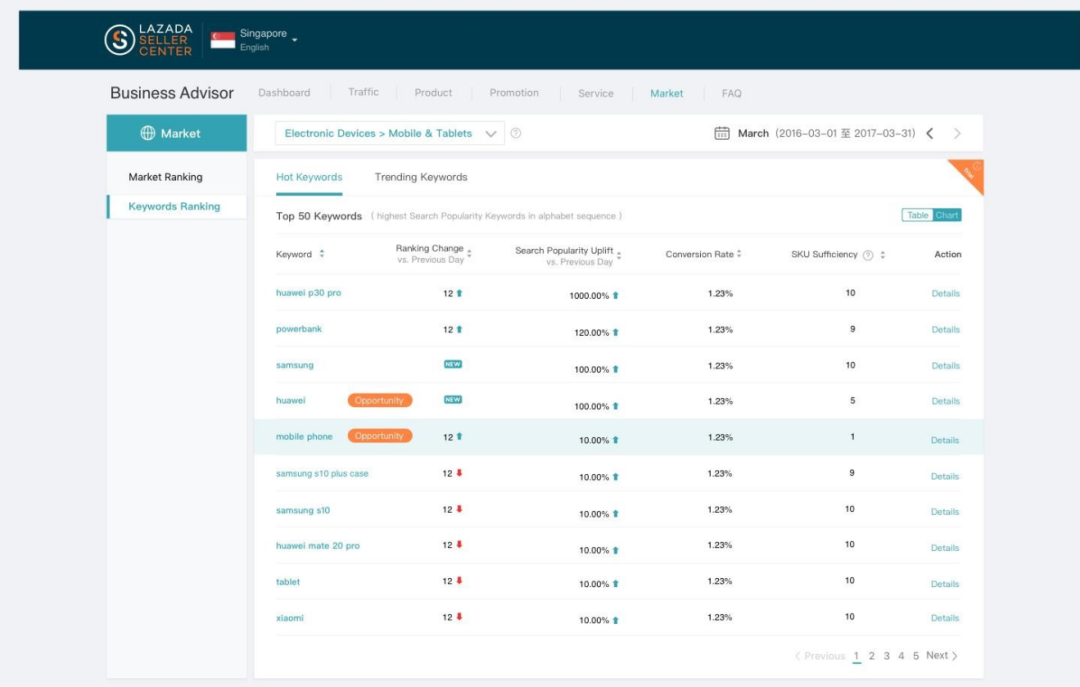
Task: Click the NEW badge in samsung row
Action: (x=453, y=365)
